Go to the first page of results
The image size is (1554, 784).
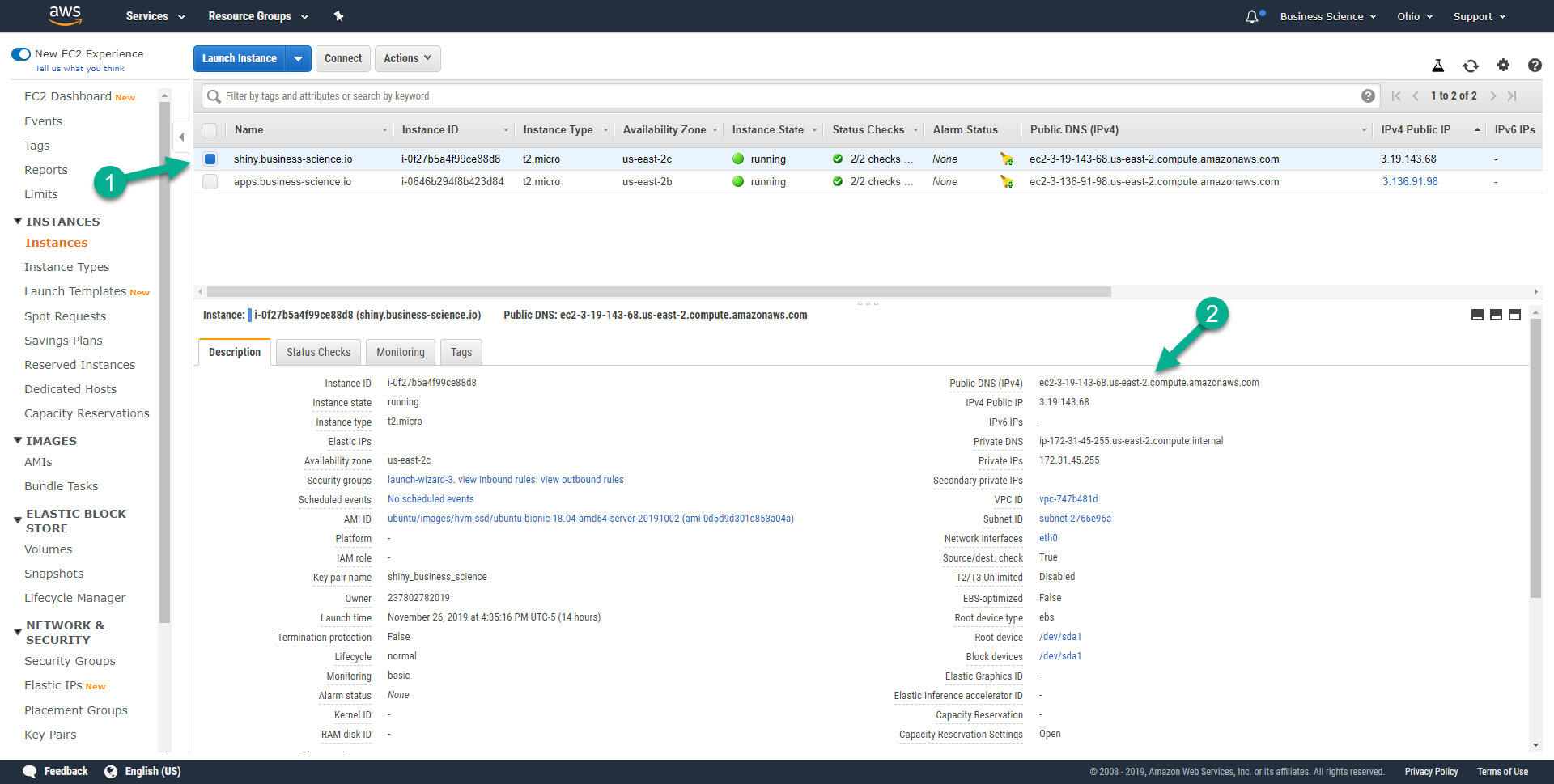(x=1396, y=95)
